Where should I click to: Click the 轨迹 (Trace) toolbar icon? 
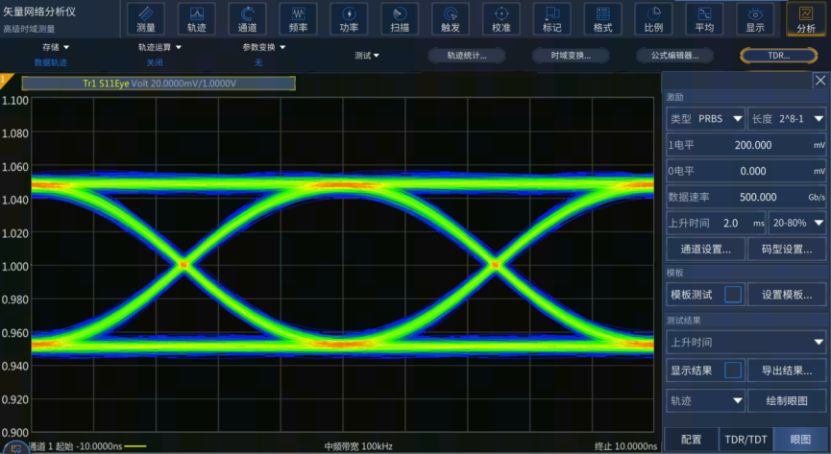point(196,17)
